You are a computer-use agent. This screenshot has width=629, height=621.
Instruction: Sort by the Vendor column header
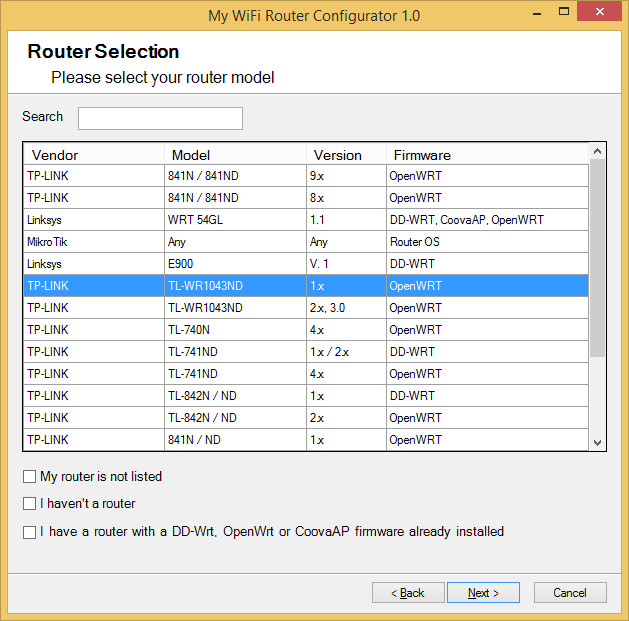(x=94, y=155)
